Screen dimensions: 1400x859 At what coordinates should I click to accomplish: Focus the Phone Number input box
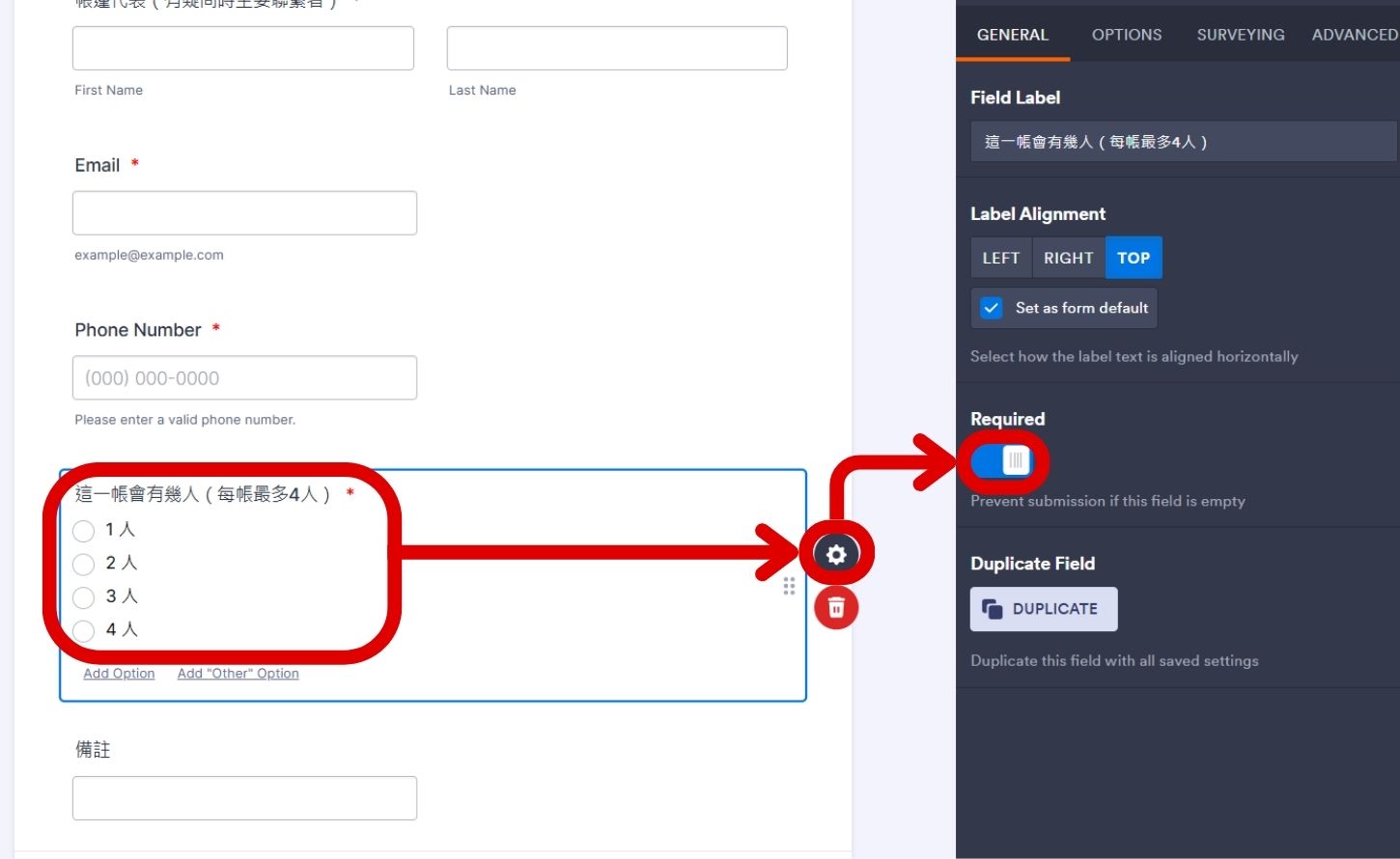244,377
